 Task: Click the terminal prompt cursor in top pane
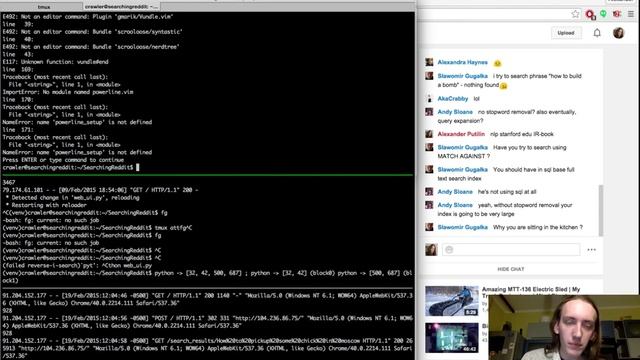click(x=138, y=167)
